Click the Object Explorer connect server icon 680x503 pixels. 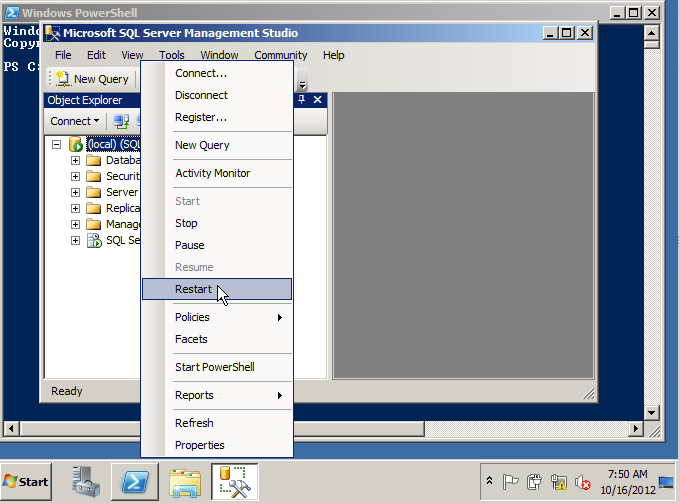pos(121,121)
